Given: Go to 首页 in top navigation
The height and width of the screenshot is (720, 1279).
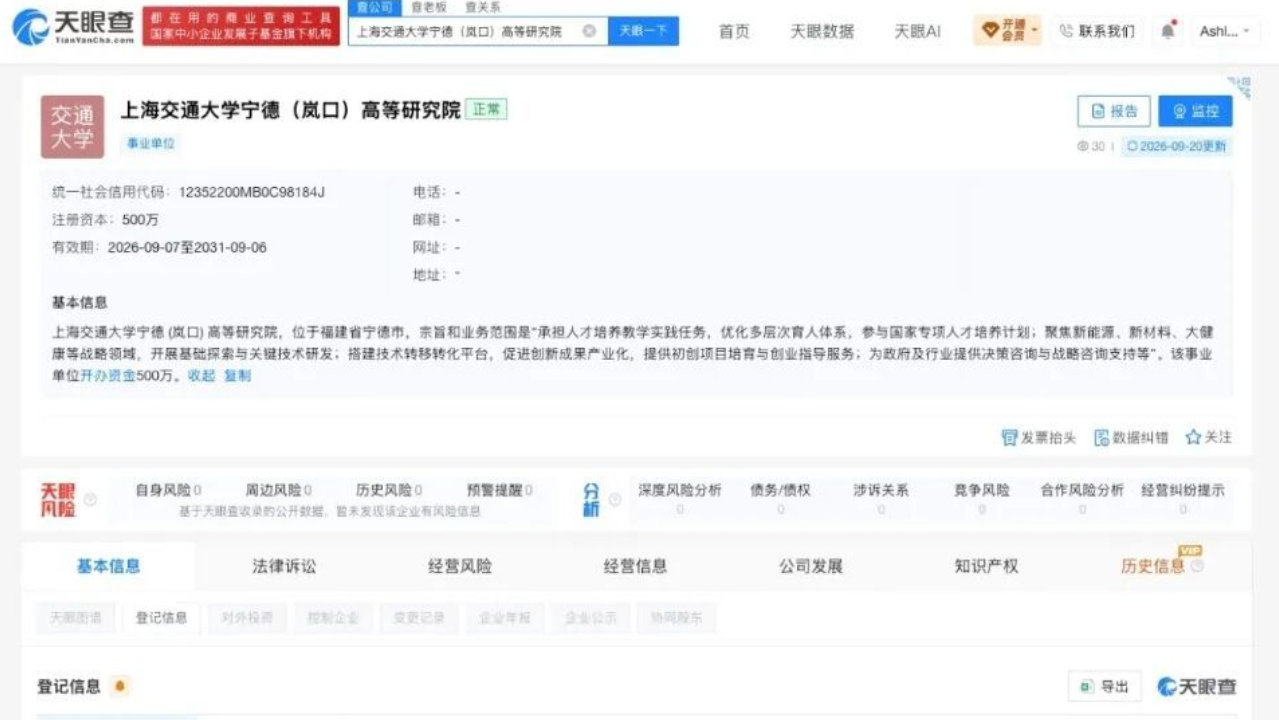Looking at the screenshot, I should [734, 31].
